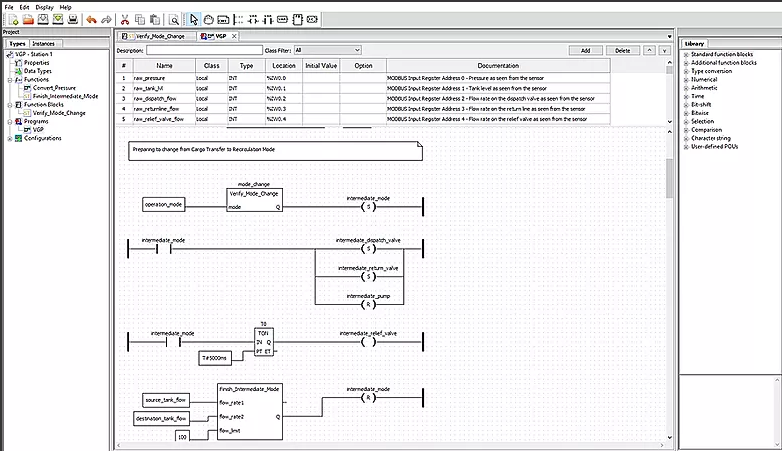Viewport: 782px width, 451px height.
Task: Click the Description input field
Action: 203,49
